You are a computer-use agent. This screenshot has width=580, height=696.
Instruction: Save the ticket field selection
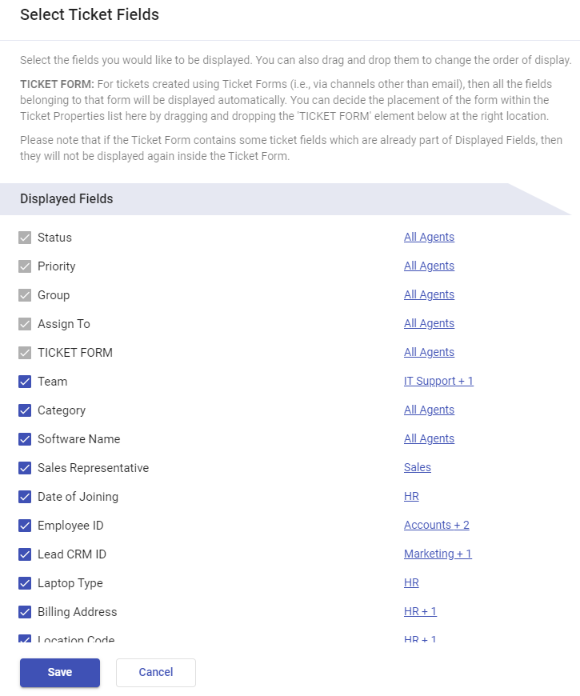coord(60,672)
